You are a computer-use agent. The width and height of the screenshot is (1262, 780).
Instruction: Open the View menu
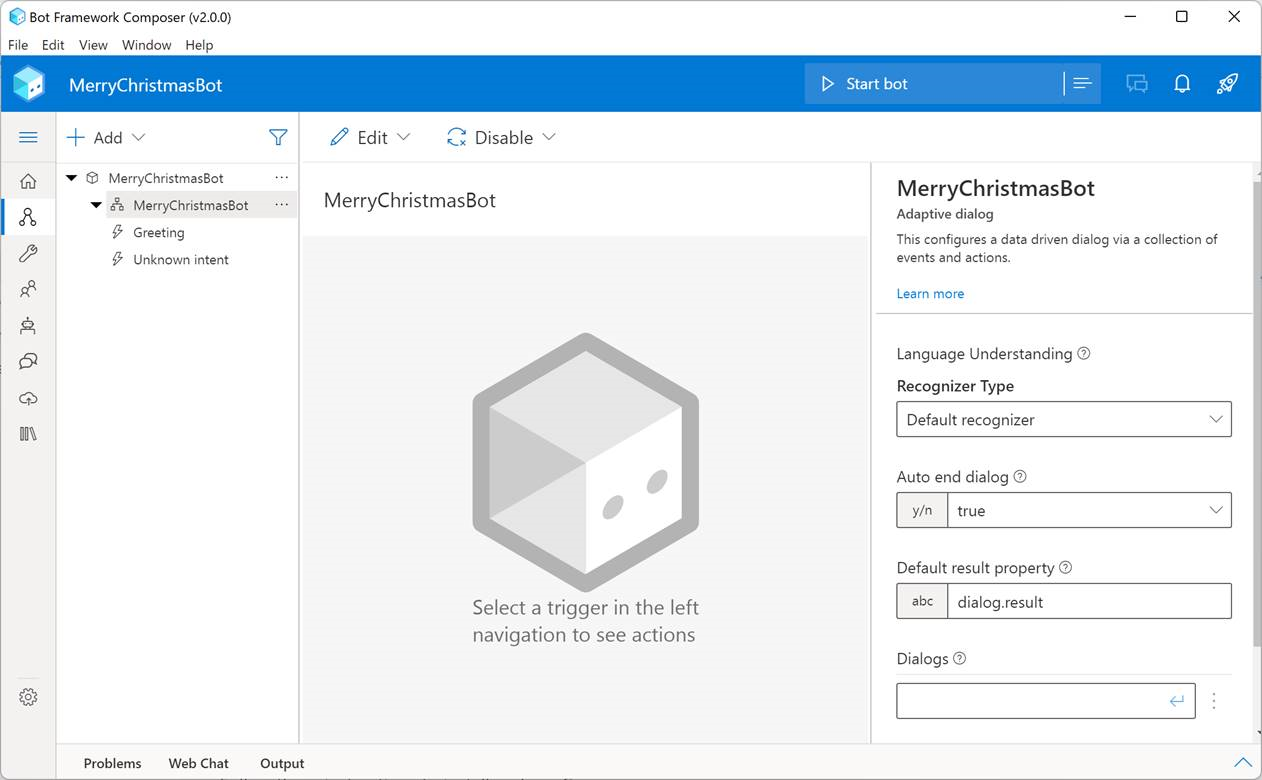[x=93, y=45]
